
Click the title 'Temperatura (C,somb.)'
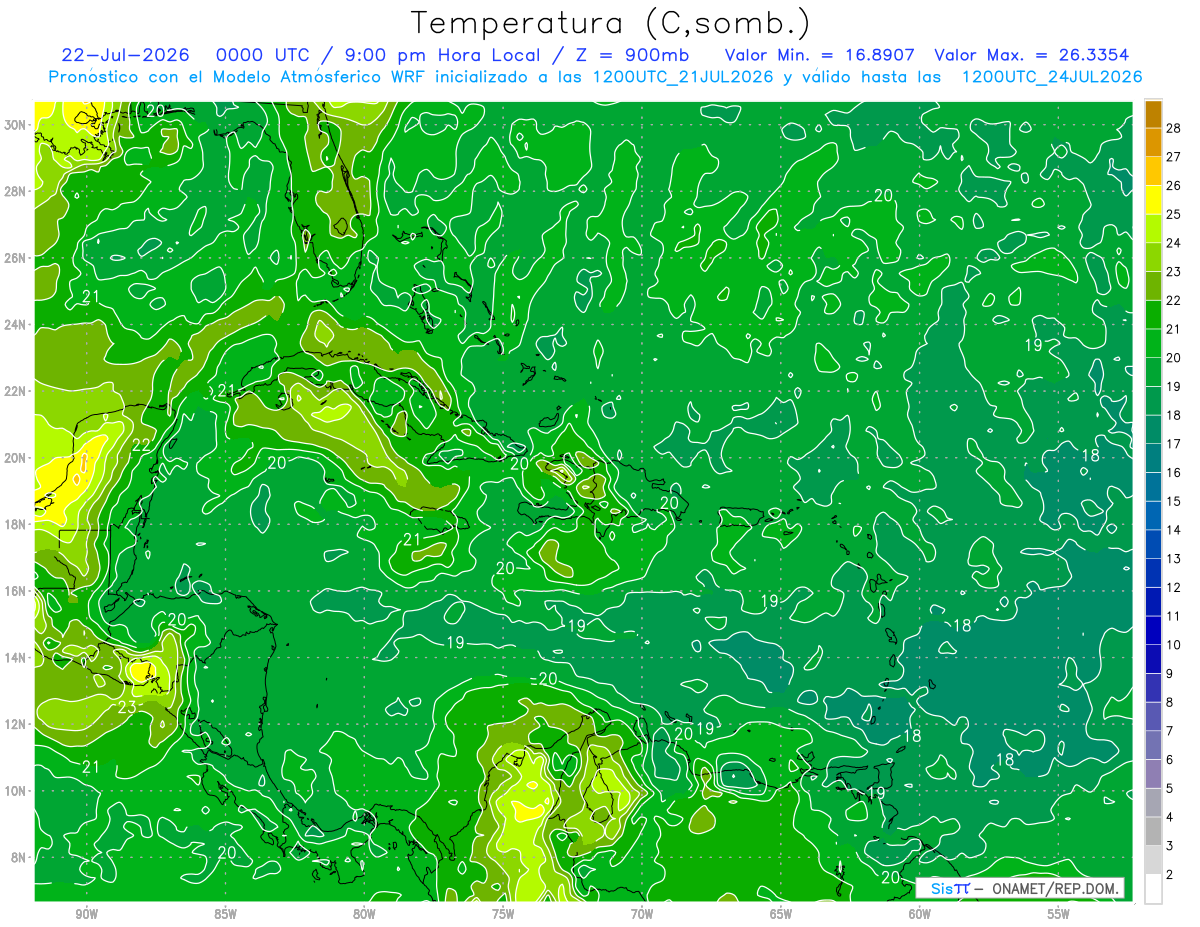coord(611,24)
